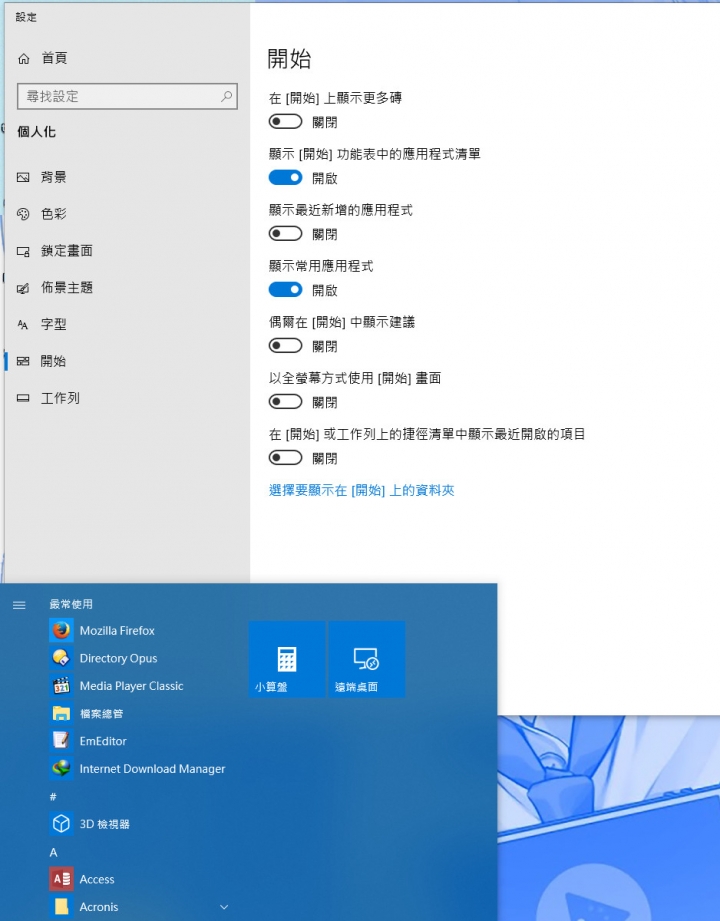Launch Directory Opus icon
This screenshot has height=921, width=720.
coord(61,658)
